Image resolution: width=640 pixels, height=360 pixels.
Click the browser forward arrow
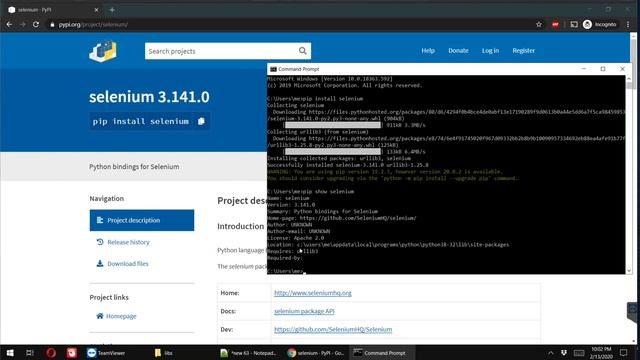point(23,24)
